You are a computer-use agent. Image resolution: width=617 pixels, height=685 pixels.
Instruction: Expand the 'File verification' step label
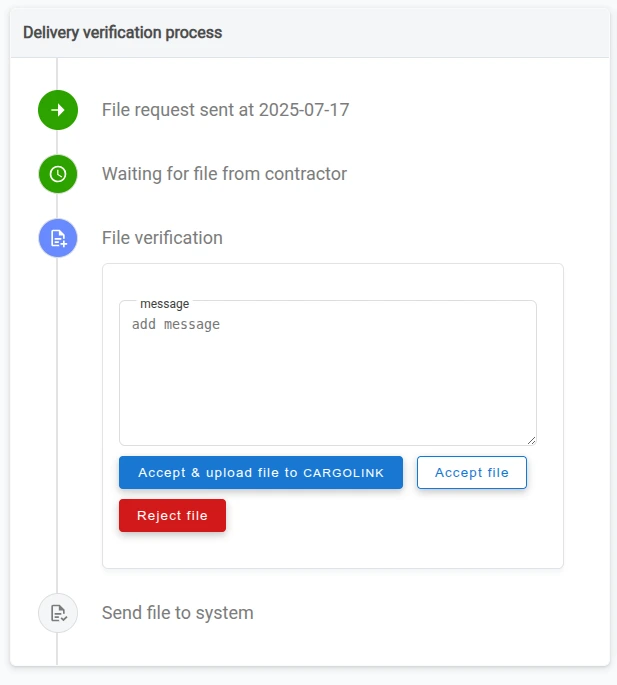coord(162,238)
